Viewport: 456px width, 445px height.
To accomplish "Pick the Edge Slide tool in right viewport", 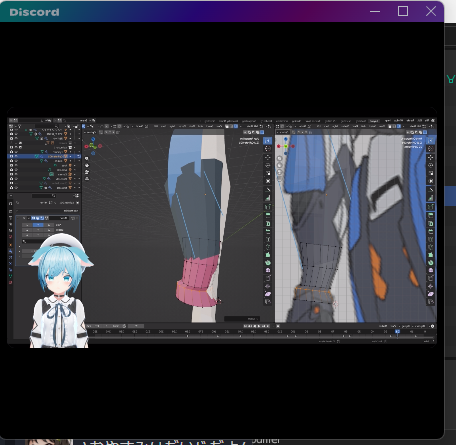I will coord(431,279).
